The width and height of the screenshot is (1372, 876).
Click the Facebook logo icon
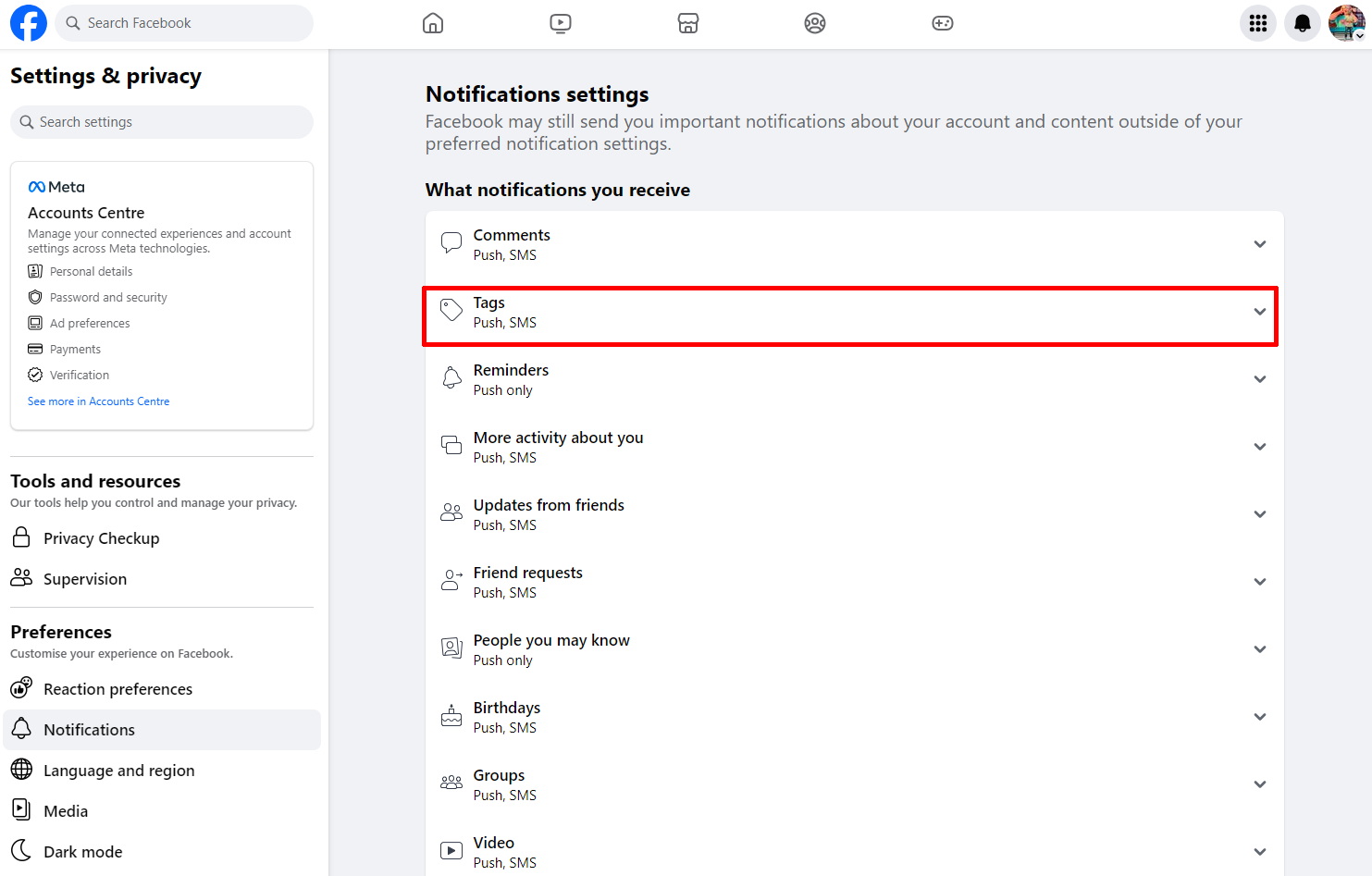(28, 23)
